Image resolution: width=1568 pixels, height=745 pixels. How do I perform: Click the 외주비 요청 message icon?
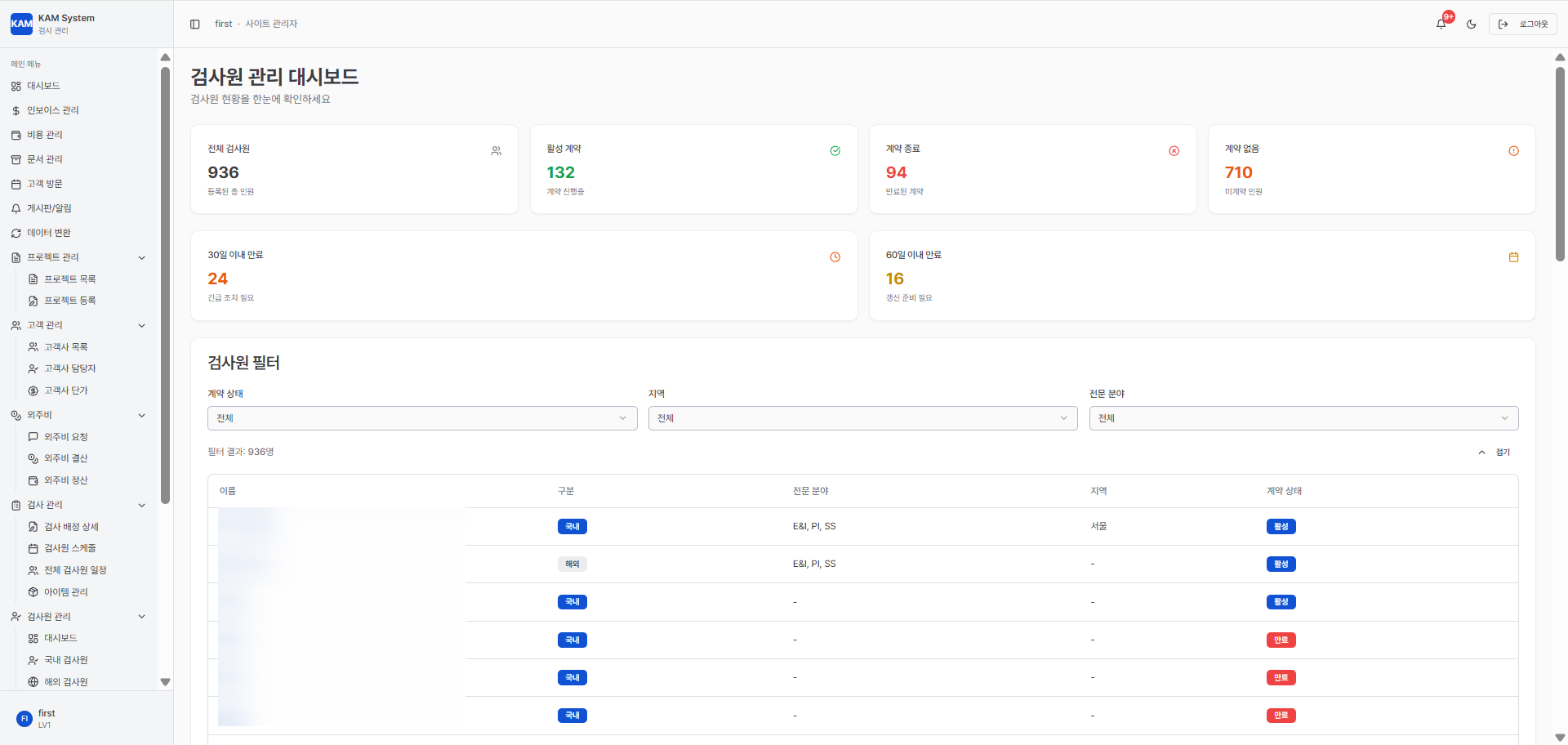(33, 437)
